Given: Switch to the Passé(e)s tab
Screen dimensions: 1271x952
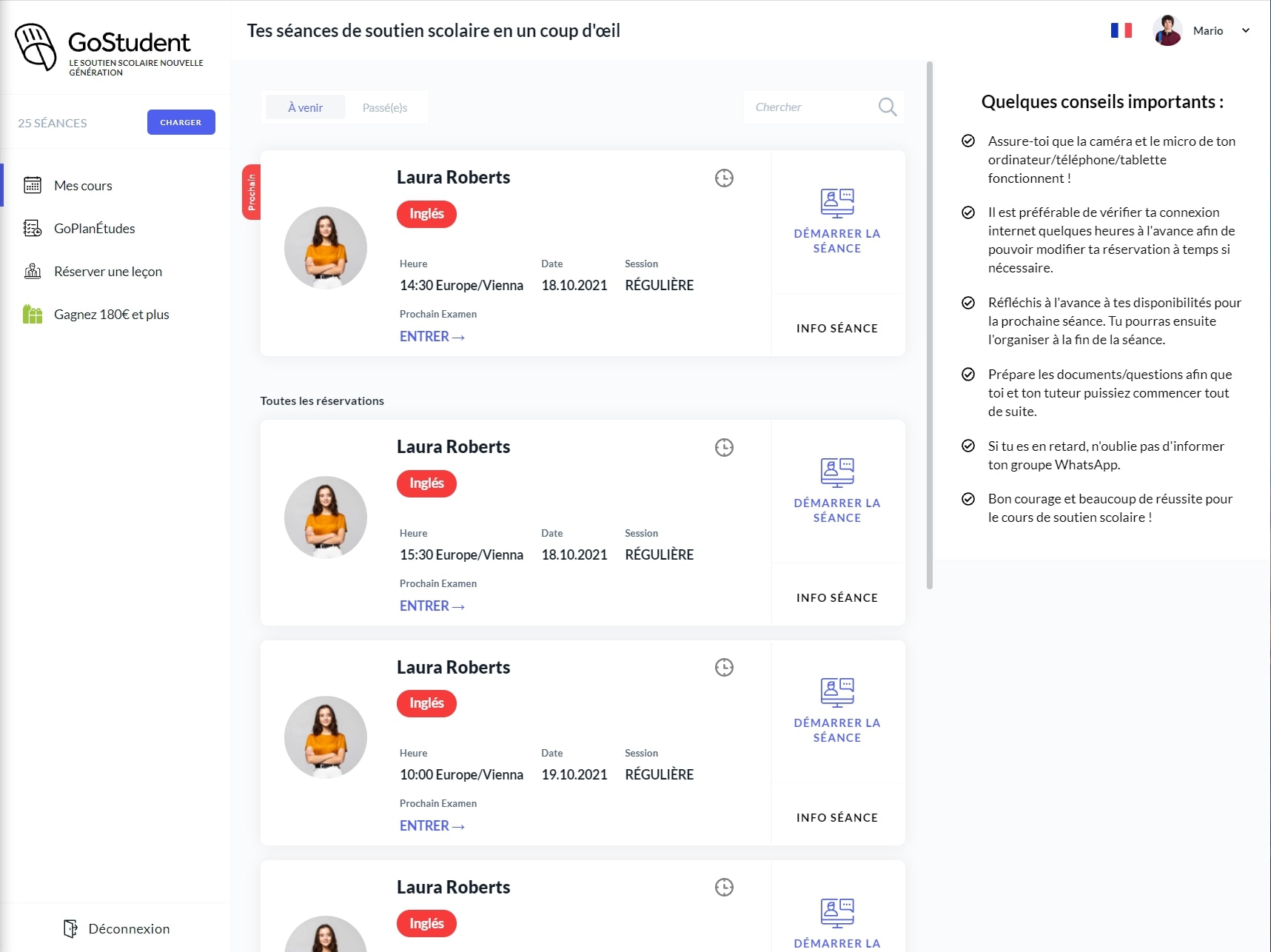Looking at the screenshot, I should tap(385, 107).
